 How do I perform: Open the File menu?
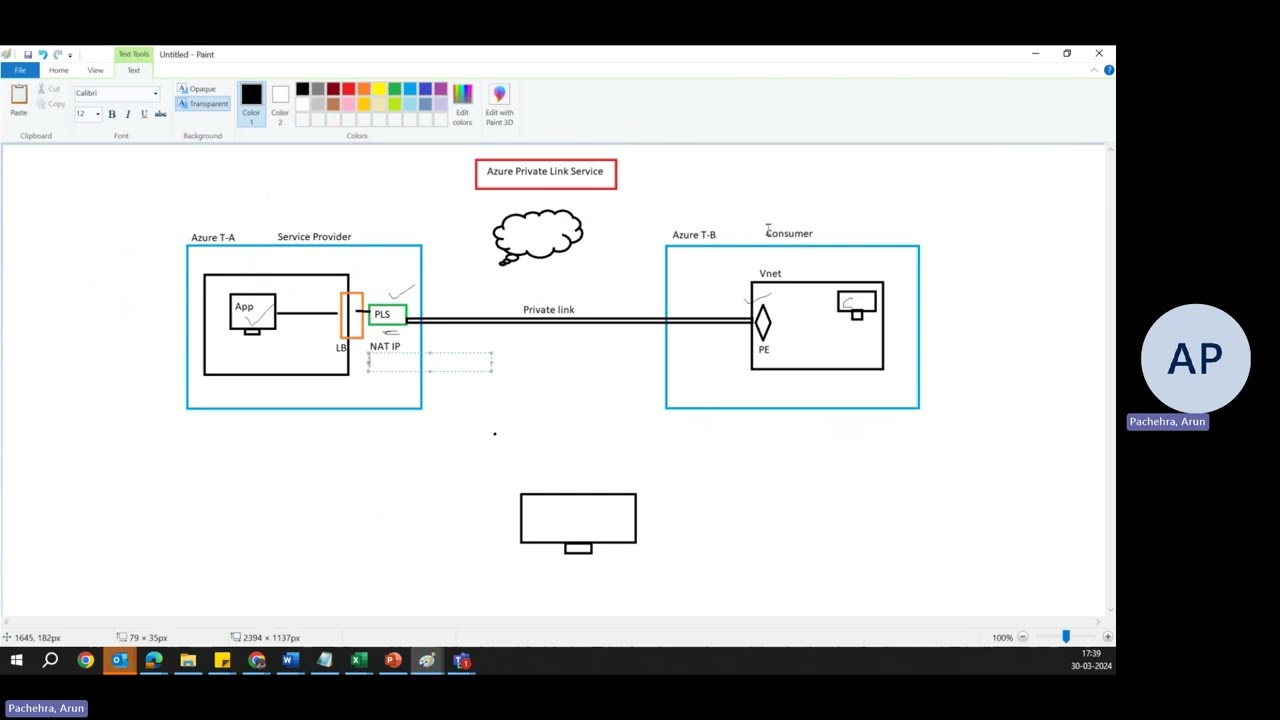20,70
